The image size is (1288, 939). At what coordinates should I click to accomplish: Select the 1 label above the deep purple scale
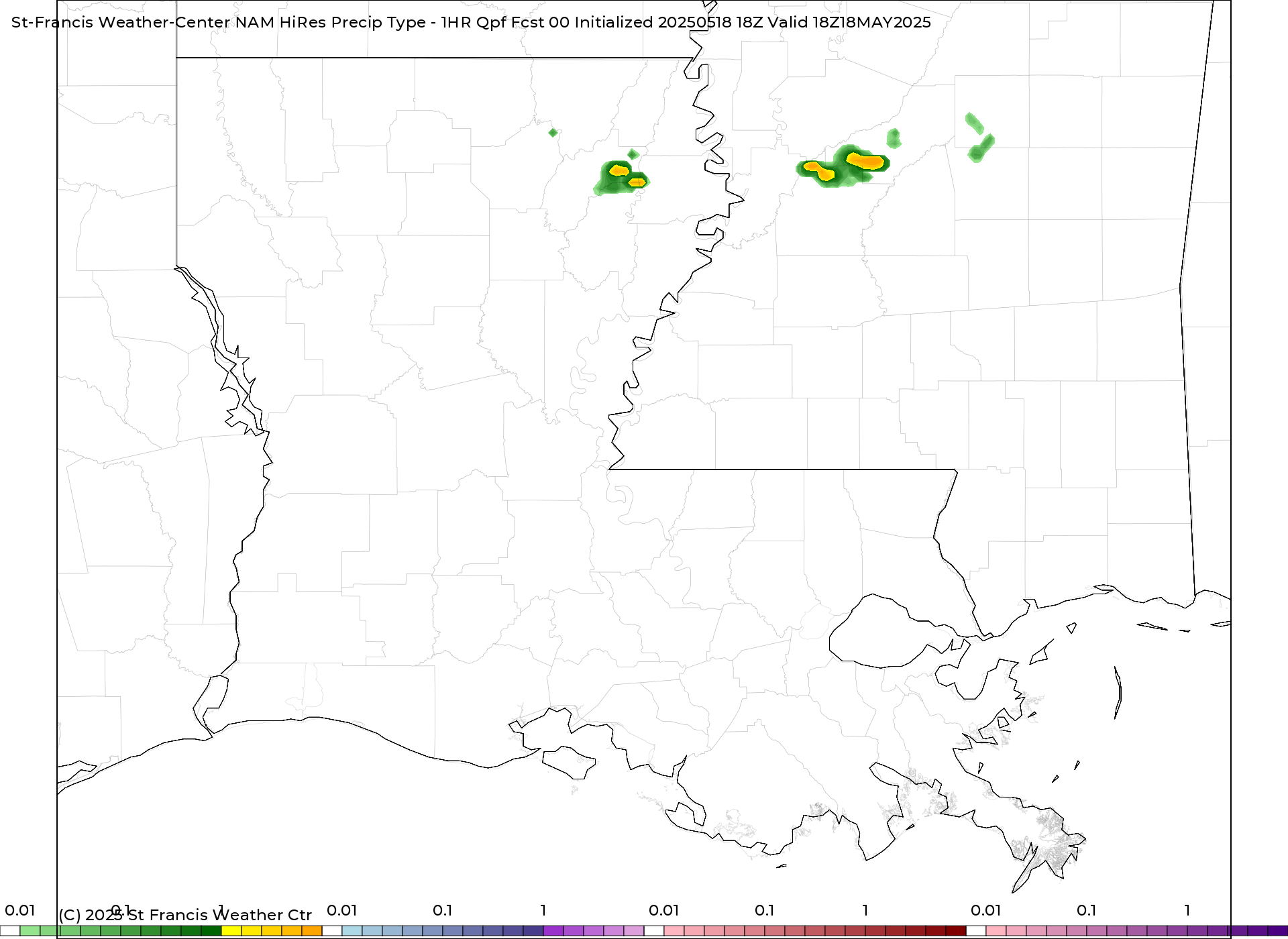tap(1187, 910)
